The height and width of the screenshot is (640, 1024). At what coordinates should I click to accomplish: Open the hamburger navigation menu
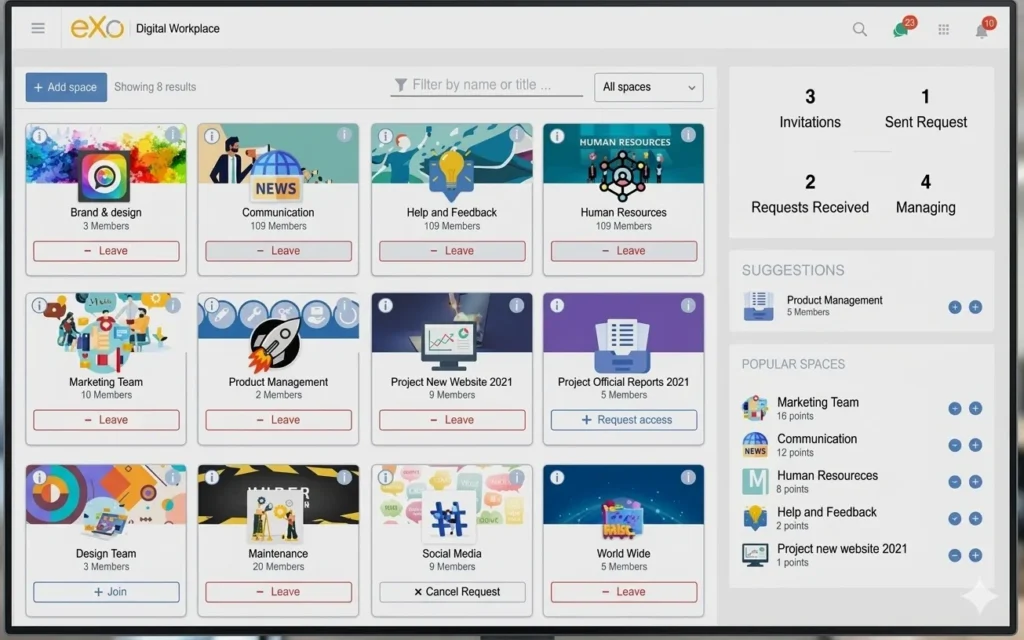[x=37, y=28]
